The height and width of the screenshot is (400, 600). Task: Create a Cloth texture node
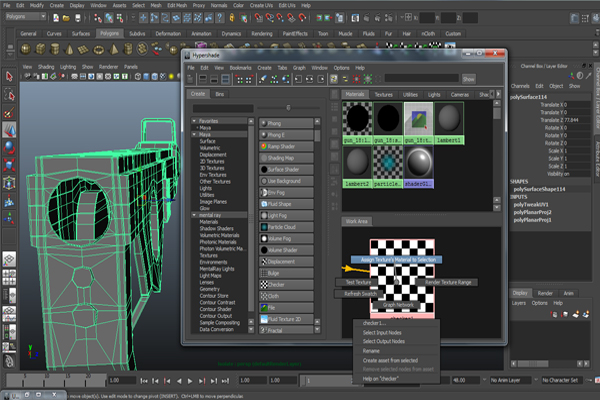[286, 296]
